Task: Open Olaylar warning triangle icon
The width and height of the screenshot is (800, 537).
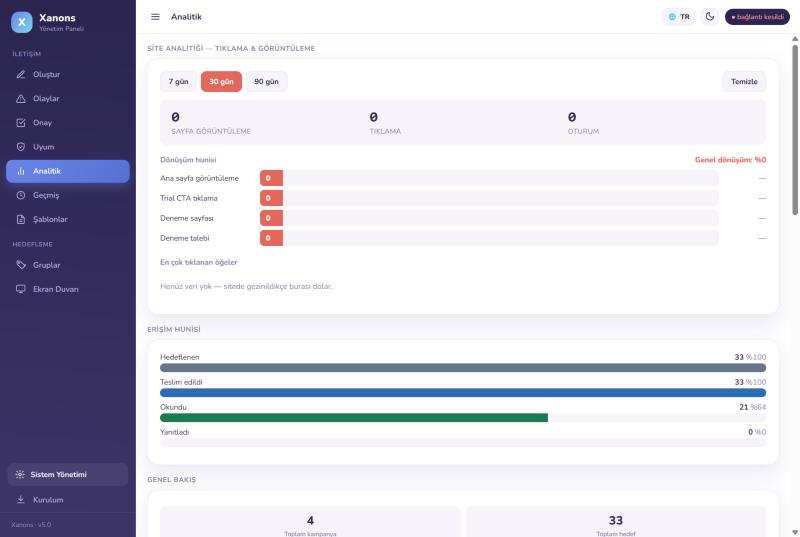Action: 20,98
